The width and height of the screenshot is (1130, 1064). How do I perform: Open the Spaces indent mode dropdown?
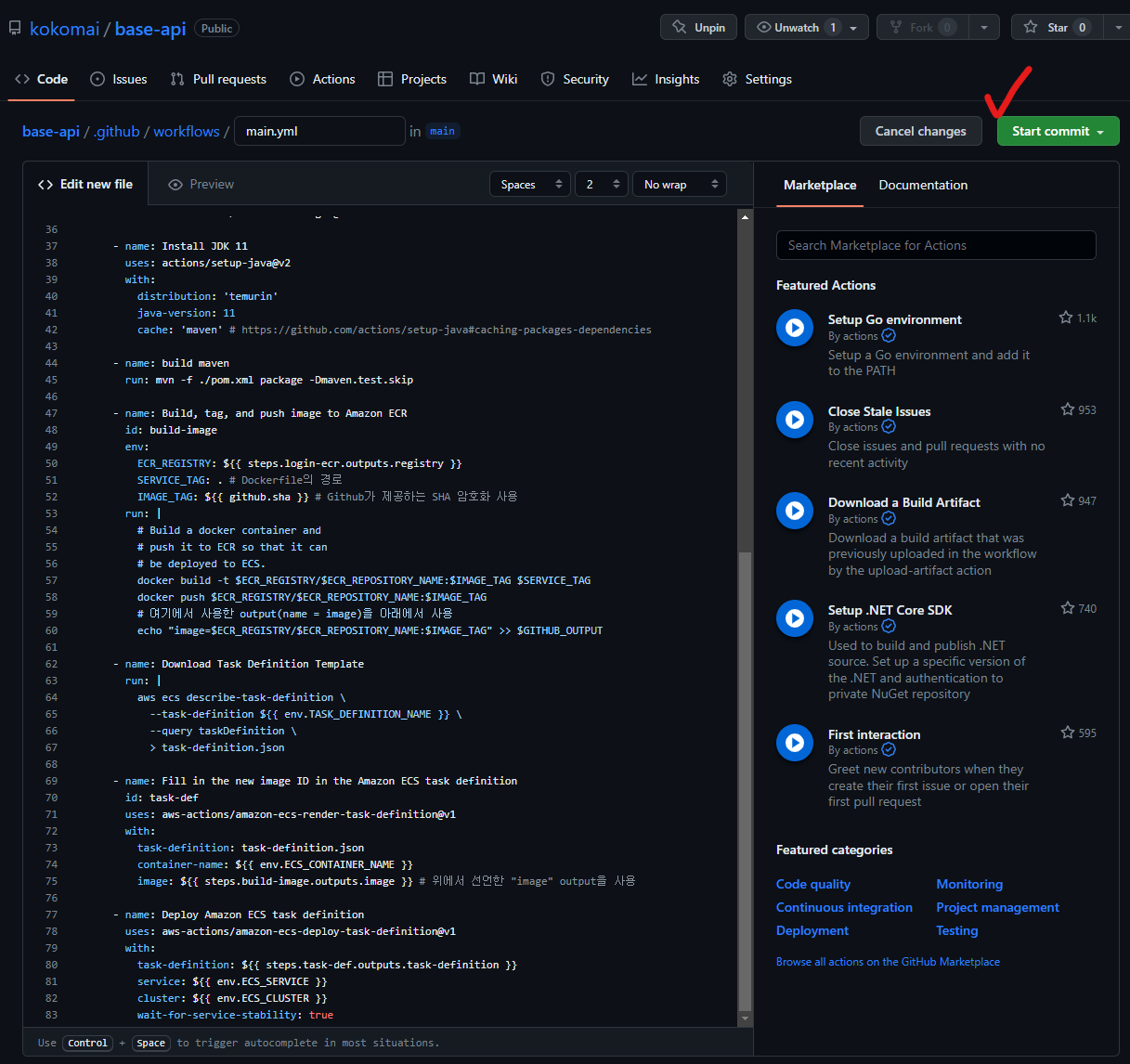pos(529,184)
